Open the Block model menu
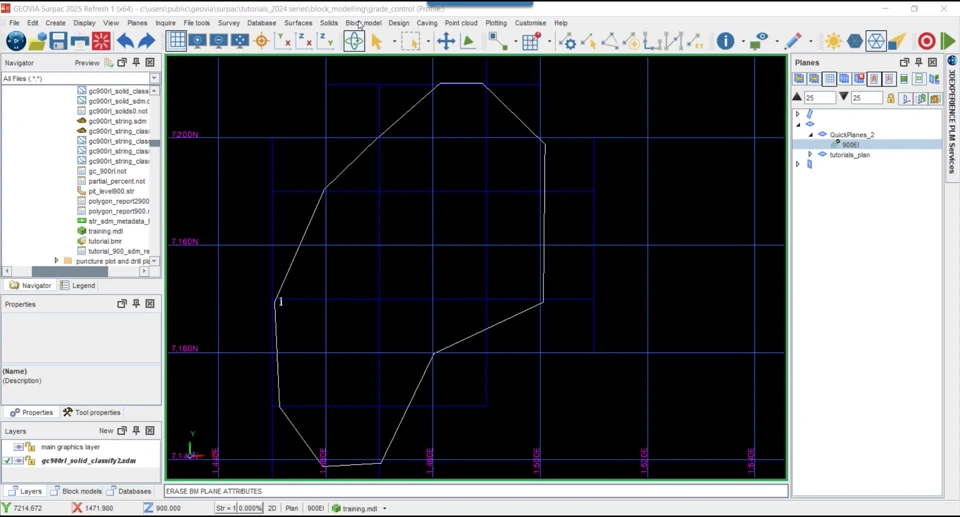 [363, 23]
